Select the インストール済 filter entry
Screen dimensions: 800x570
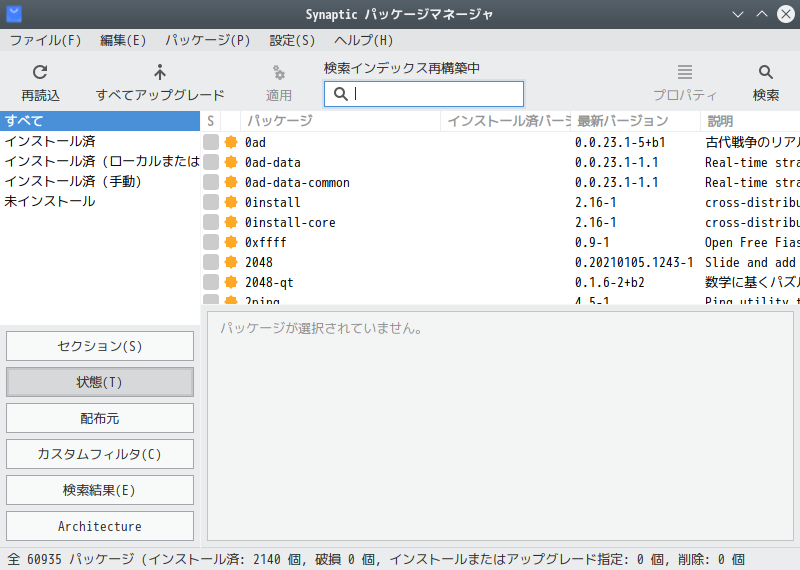click(x=100, y=141)
